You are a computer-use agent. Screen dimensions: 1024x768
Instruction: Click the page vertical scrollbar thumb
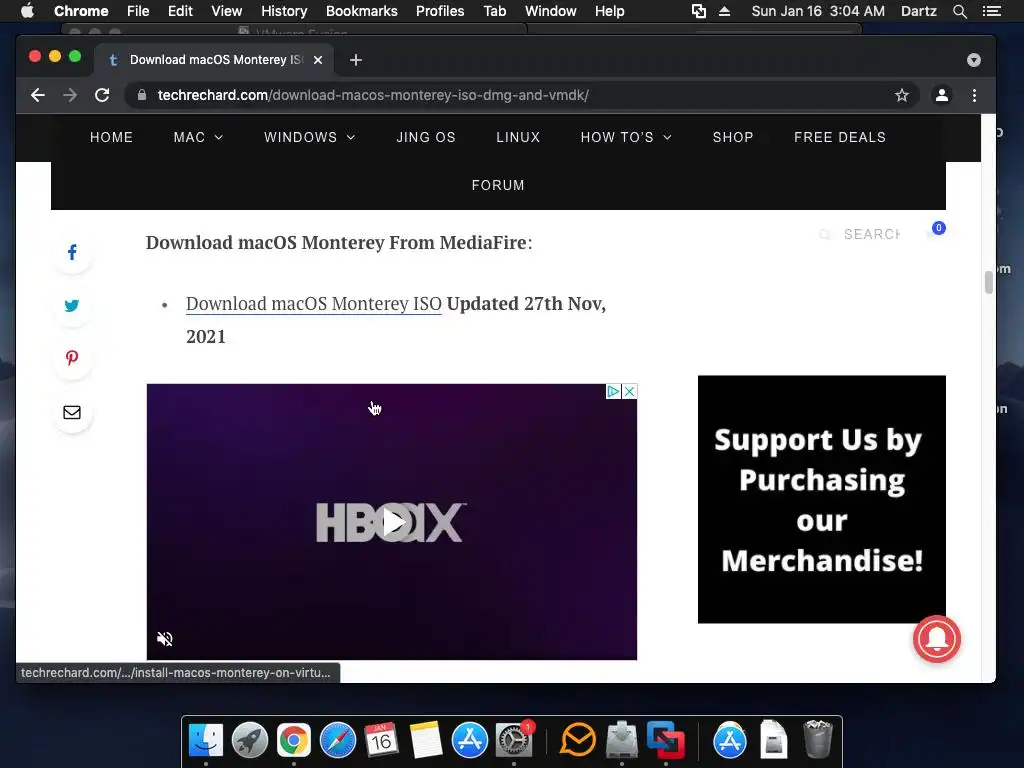(988, 282)
